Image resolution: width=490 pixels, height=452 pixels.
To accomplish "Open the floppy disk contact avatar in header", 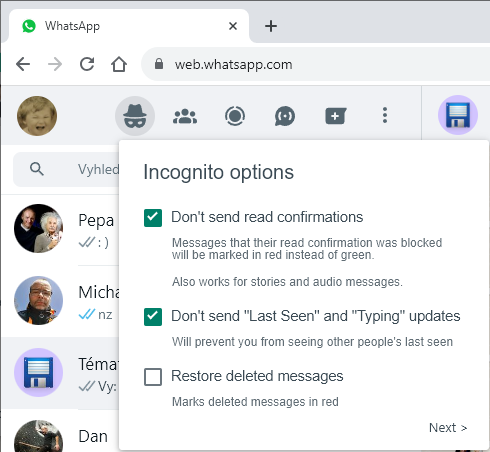I will (x=458, y=115).
